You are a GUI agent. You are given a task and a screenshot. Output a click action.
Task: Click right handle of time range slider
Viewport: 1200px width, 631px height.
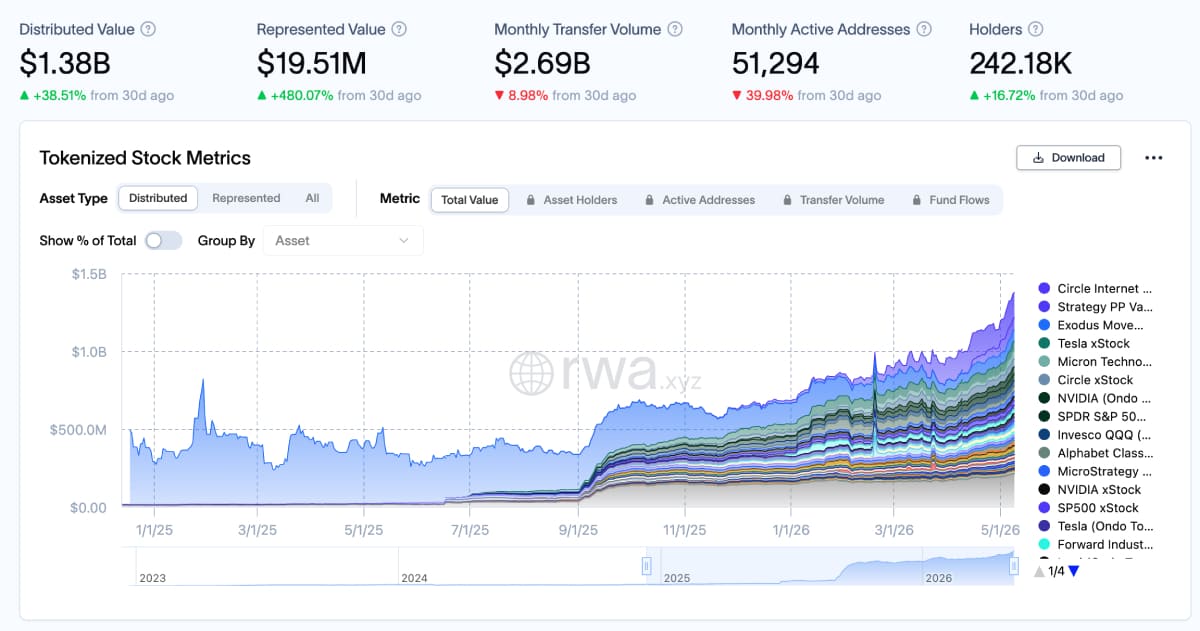click(x=1014, y=566)
